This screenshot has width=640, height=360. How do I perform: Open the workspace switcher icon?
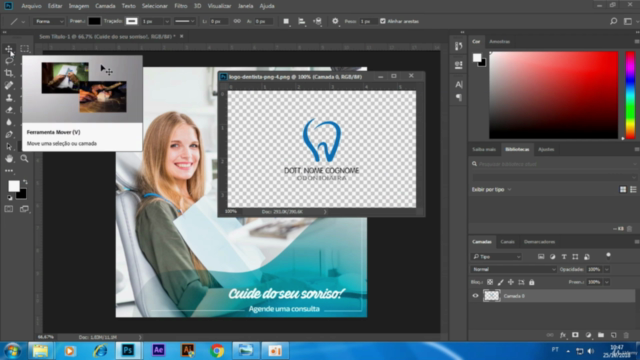(x=628, y=21)
